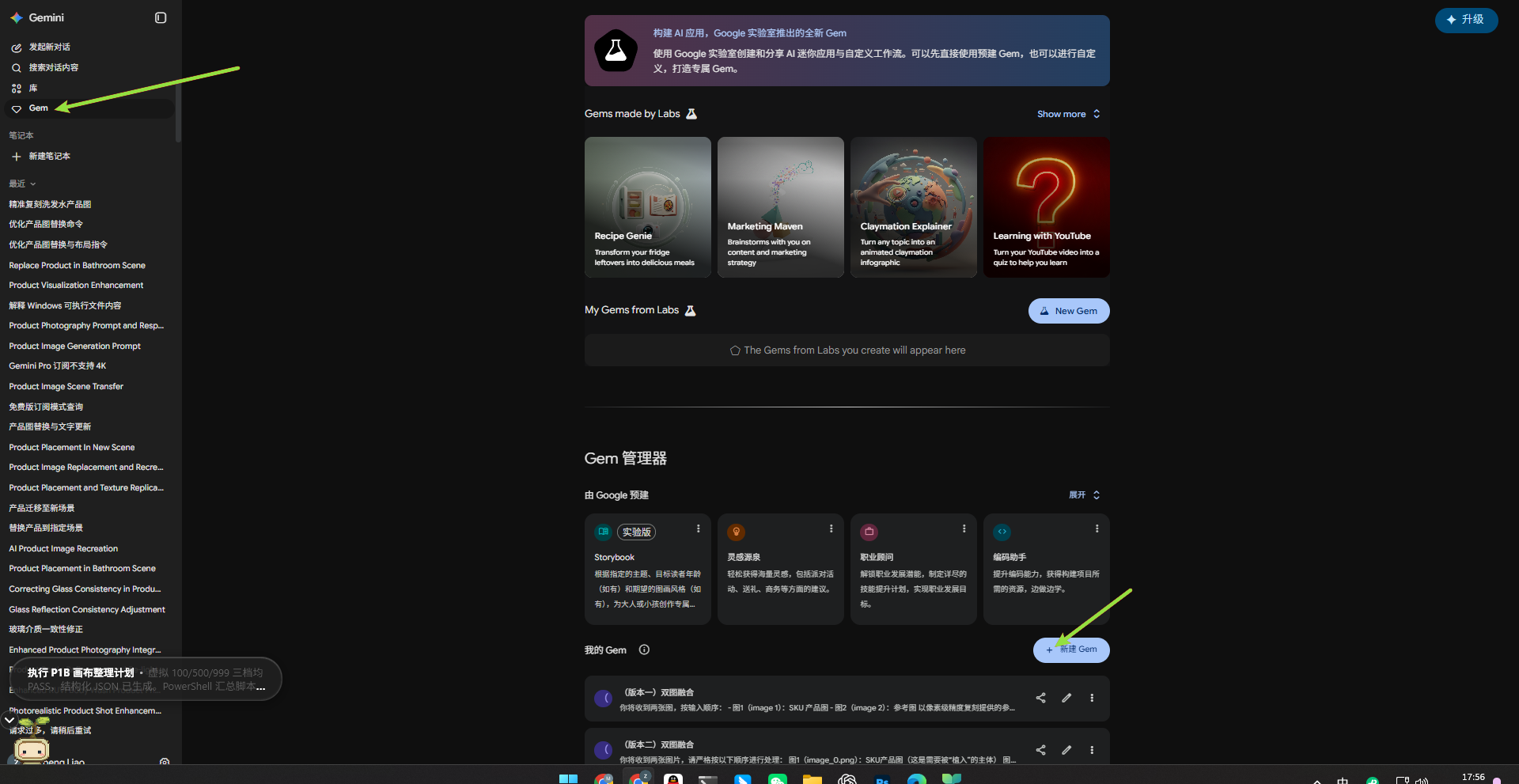The width and height of the screenshot is (1519, 784).
Task: Open chat Product Image Scene Transfer
Action: (x=66, y=387)
